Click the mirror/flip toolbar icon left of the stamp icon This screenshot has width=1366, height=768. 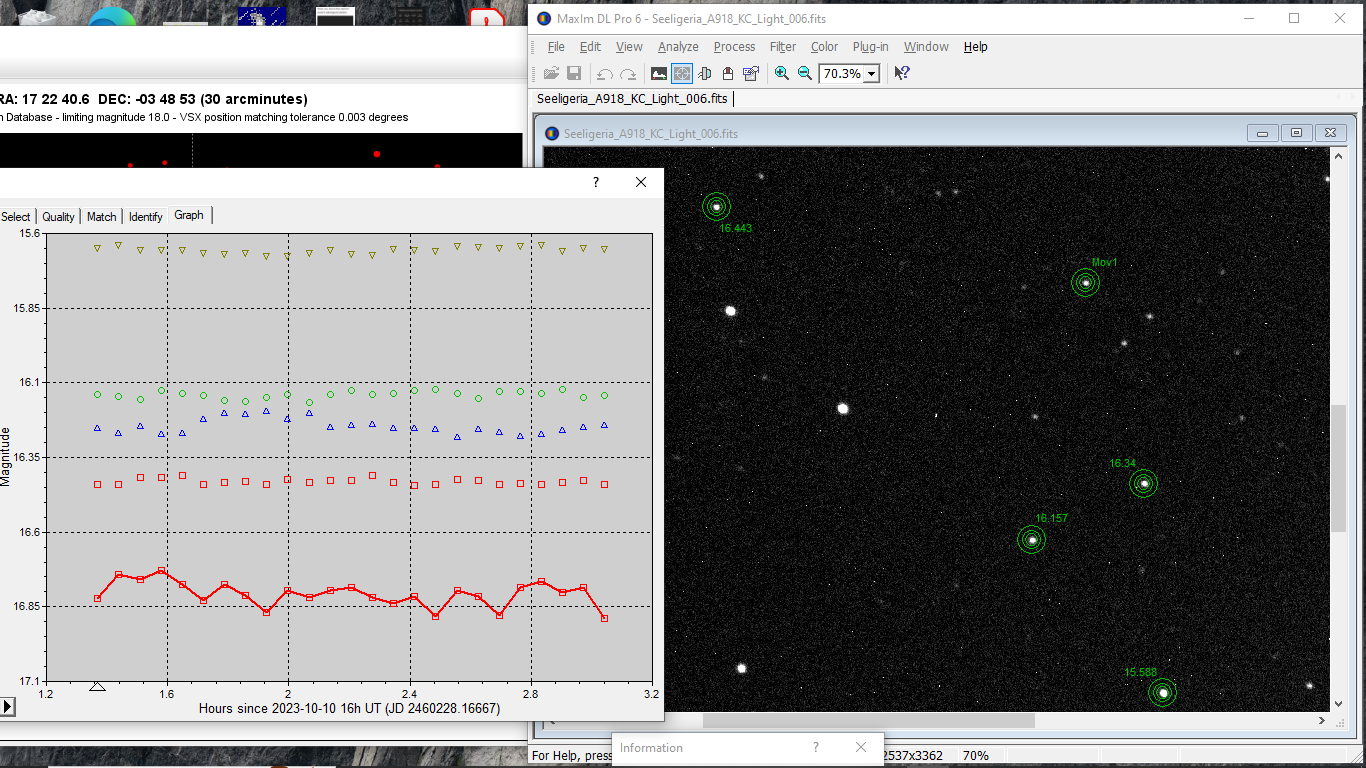point(705,73)
